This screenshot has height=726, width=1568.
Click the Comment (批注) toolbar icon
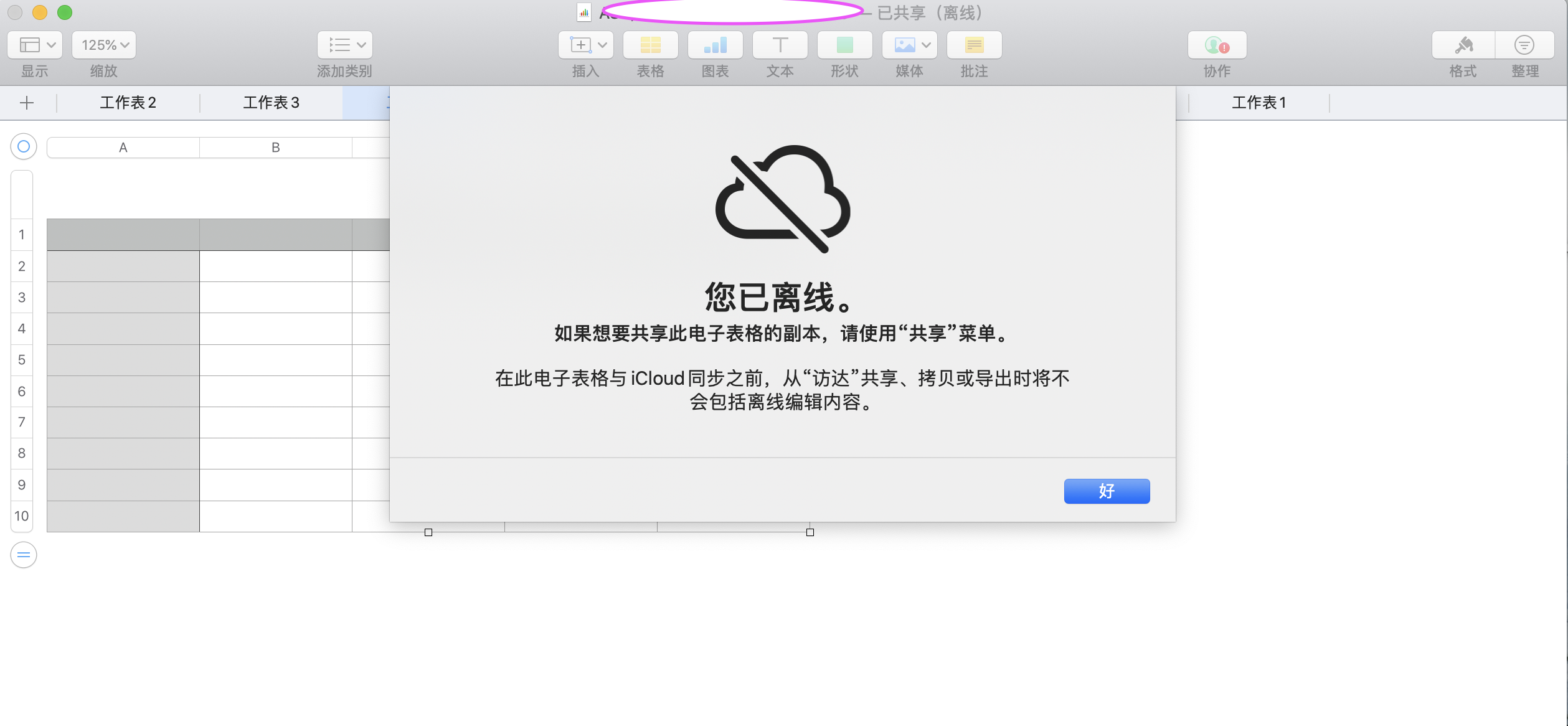974,45
